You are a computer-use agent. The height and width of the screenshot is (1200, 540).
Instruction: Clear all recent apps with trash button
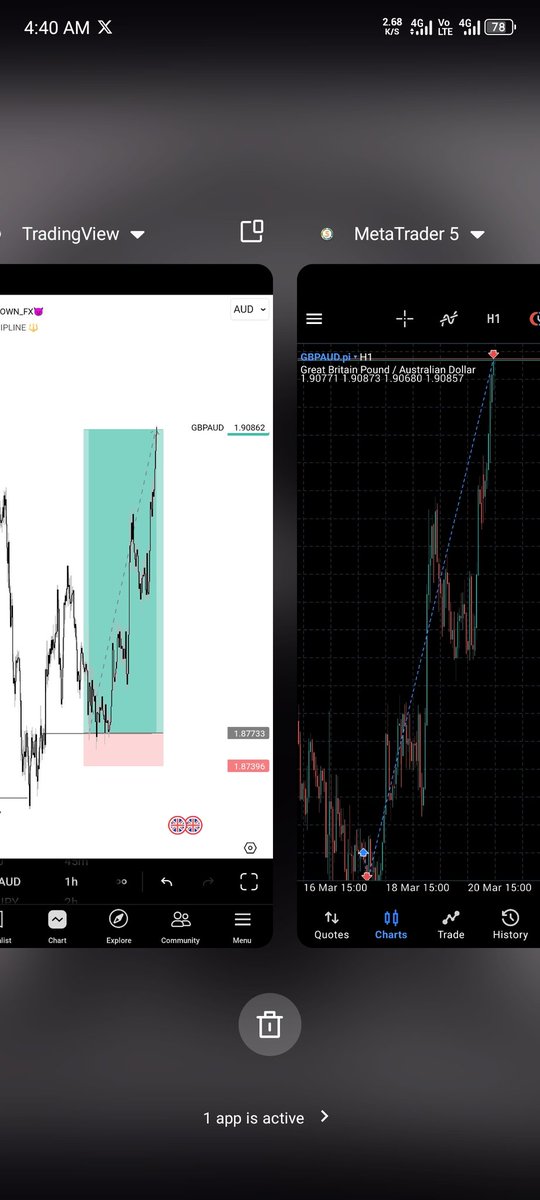(270, 1024)
